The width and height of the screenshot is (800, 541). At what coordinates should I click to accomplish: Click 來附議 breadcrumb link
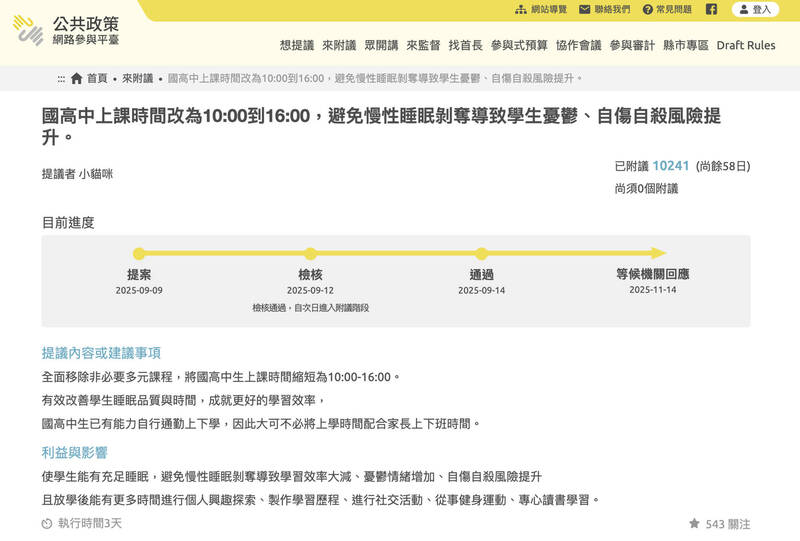click(138, 78)
